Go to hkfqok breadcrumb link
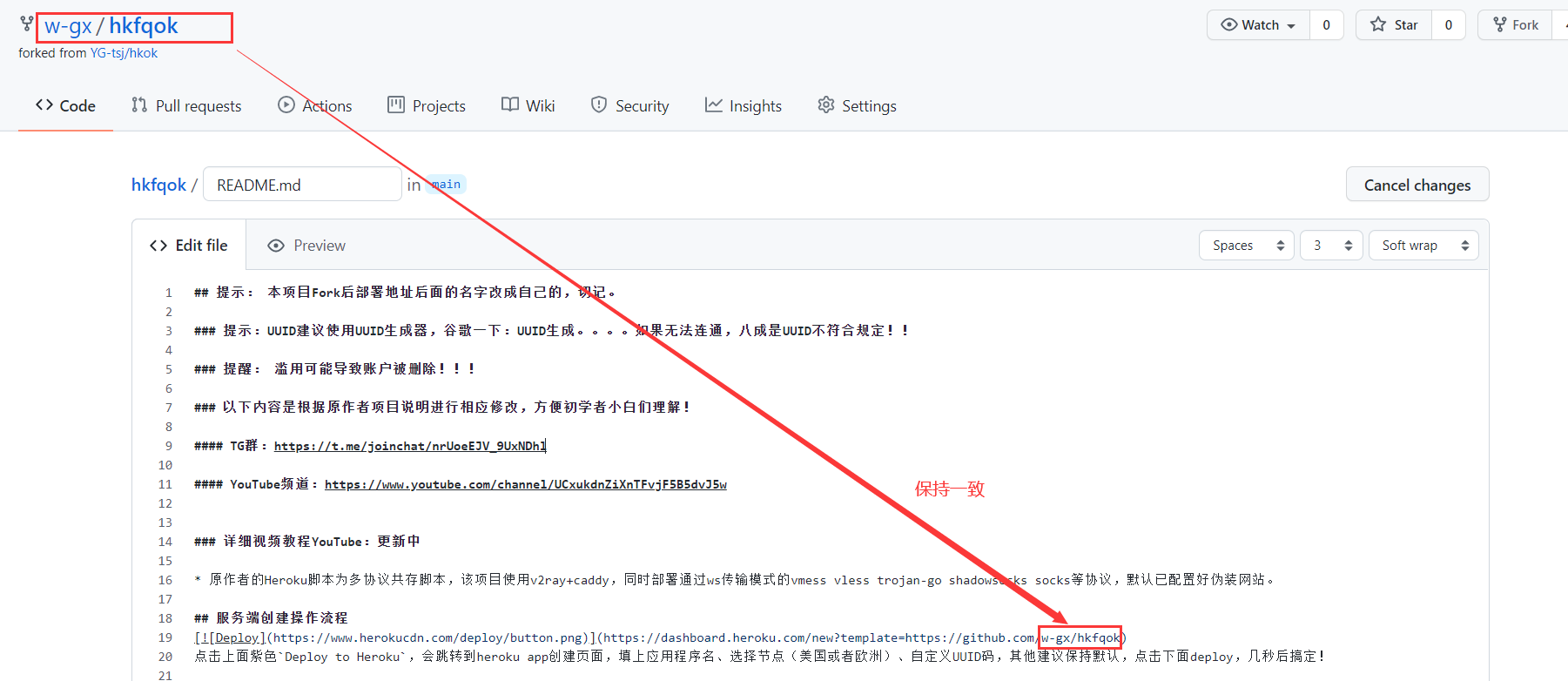This screenshot has height=681, width=1568. tap(158, 185)
